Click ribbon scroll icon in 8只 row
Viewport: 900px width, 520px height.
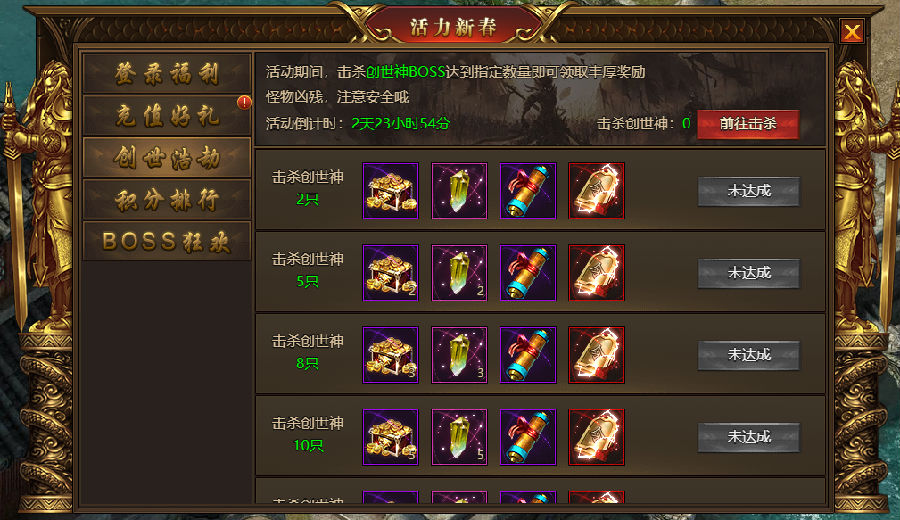tap(528, 355)
